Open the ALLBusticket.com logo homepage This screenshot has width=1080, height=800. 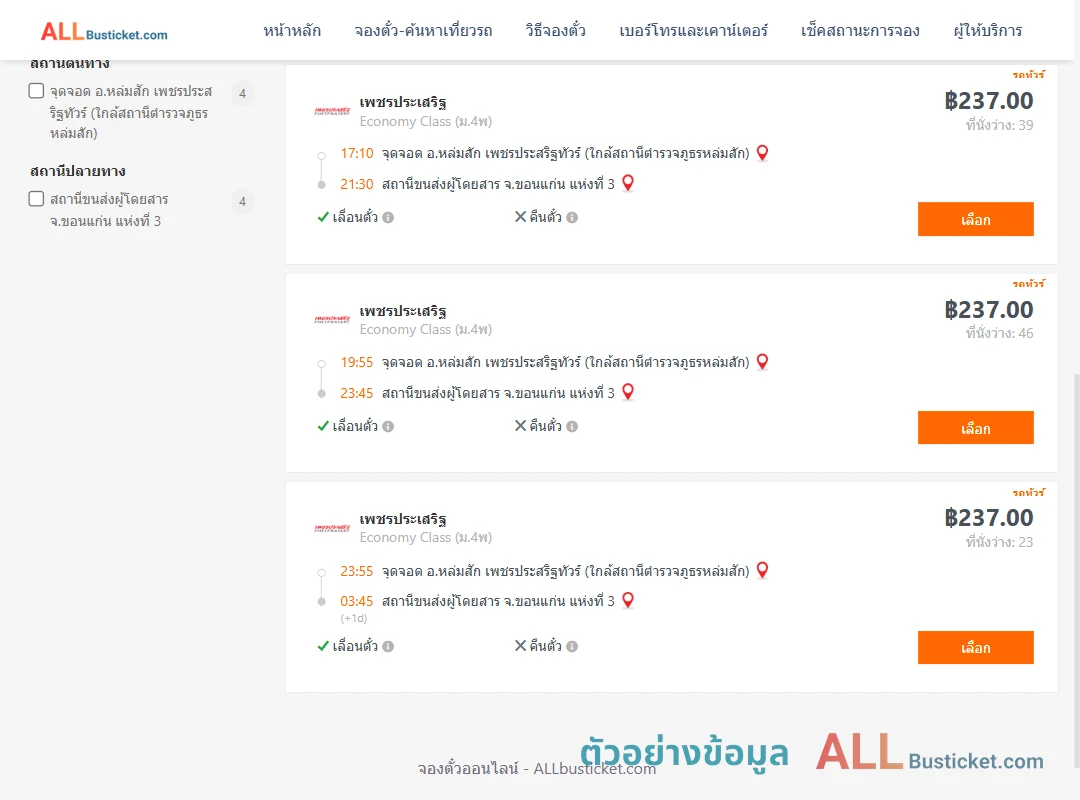[104, 32]
